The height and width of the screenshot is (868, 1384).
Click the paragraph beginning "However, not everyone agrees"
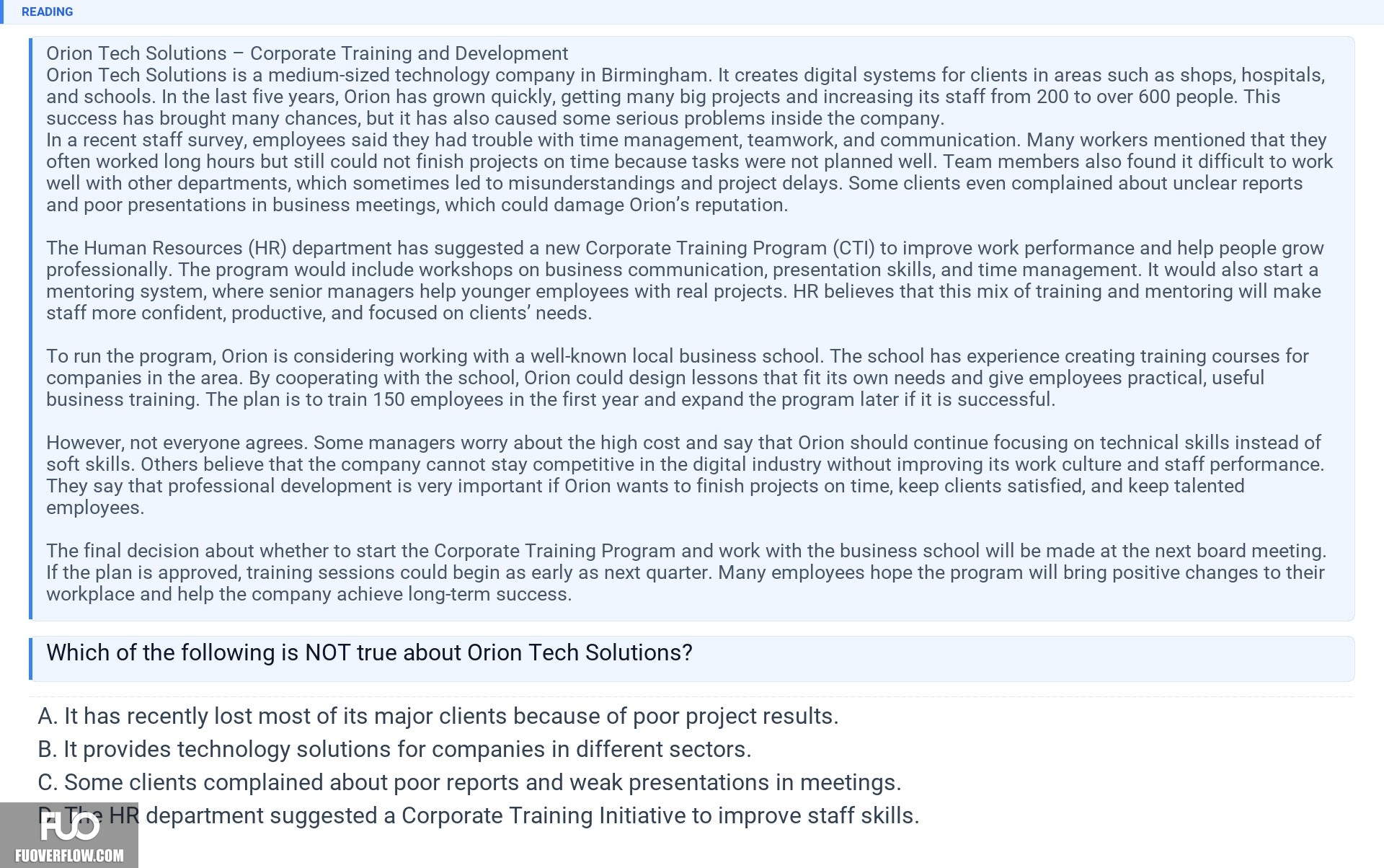pyautogui.click(x=685, y=475)
